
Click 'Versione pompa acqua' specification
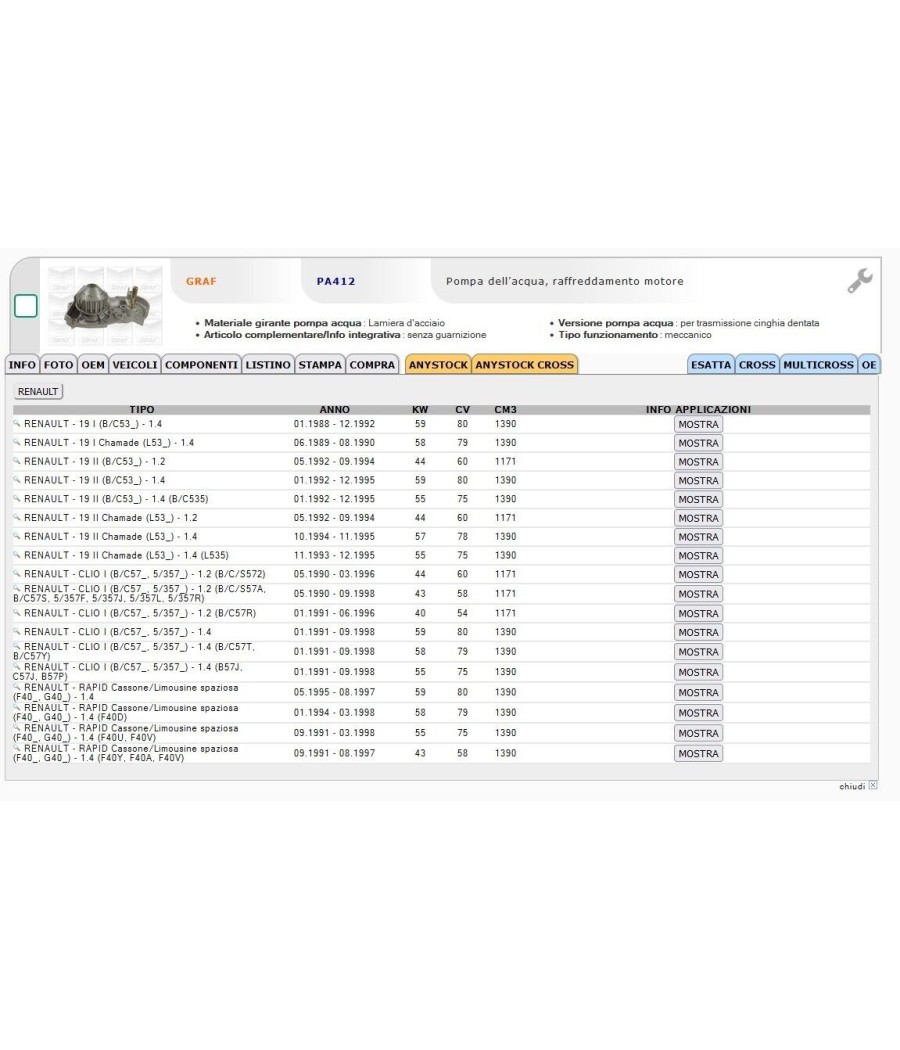[x=688, y=323]
